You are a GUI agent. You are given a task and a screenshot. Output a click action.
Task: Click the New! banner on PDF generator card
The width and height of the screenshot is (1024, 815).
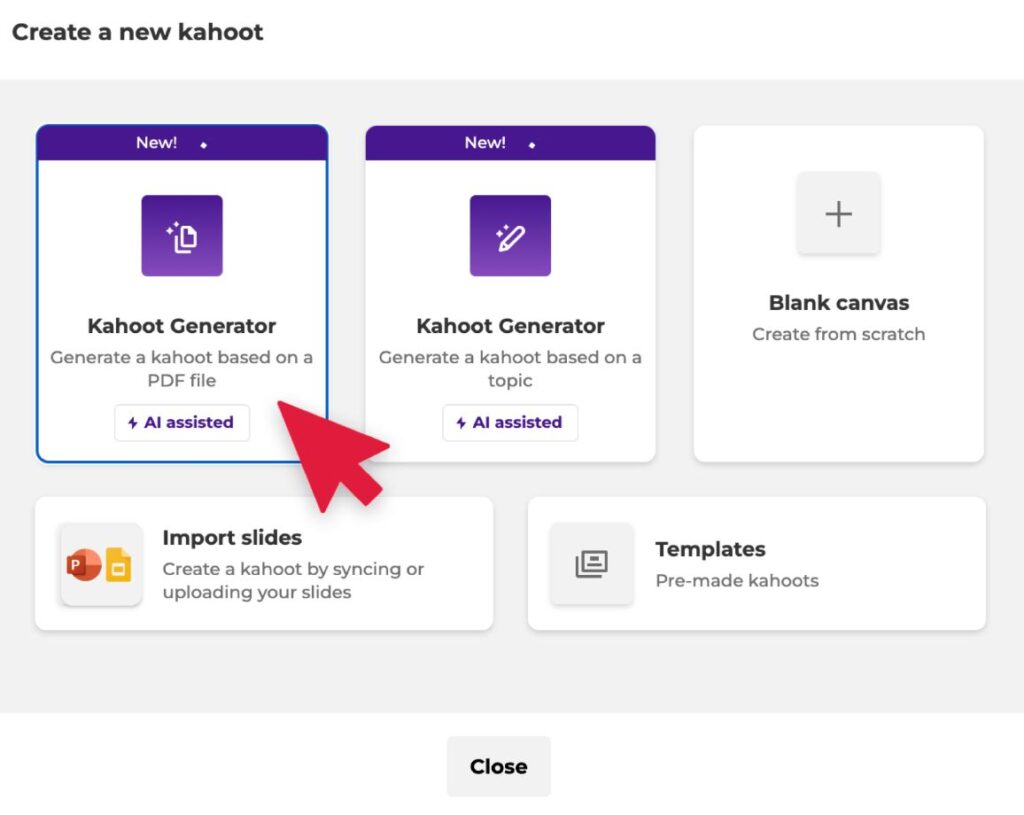point(182,142)
